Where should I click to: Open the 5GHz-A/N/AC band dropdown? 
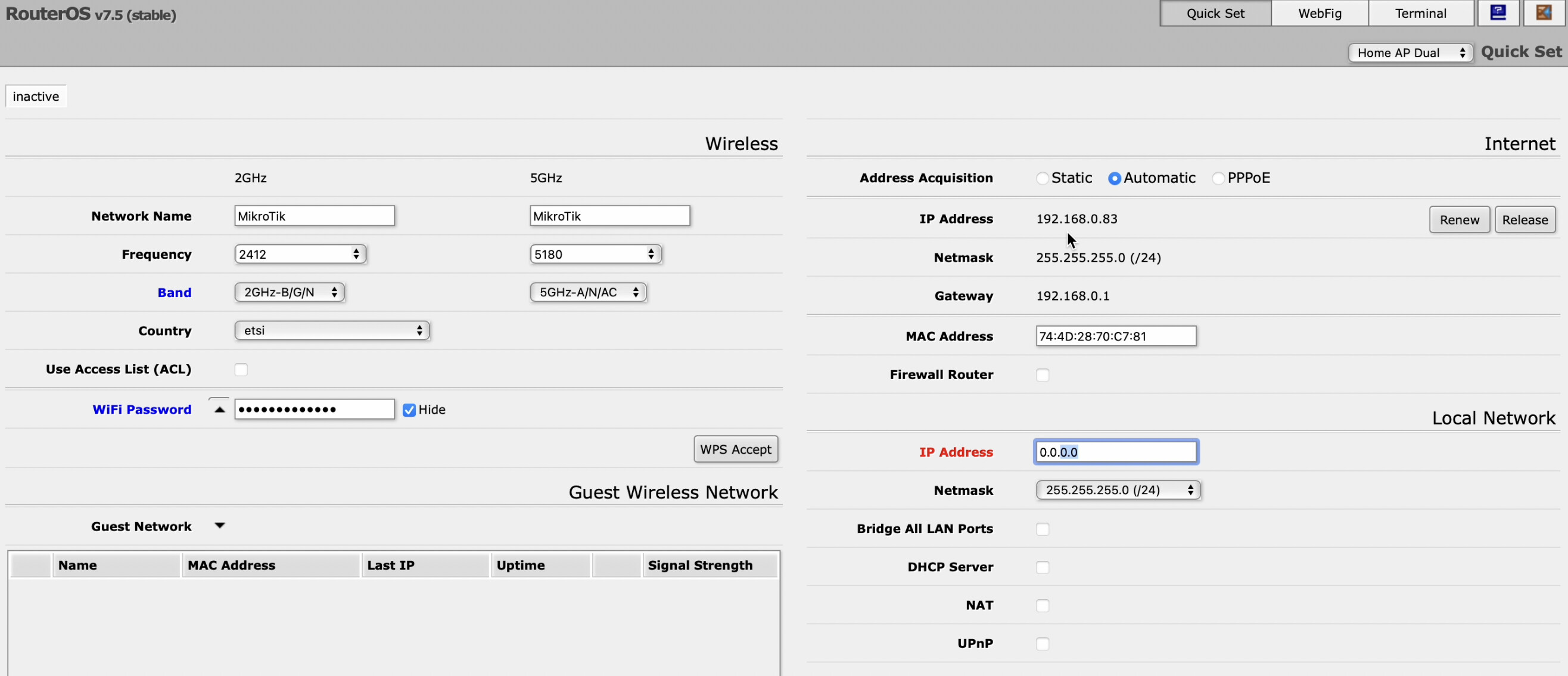(x=587, y=292)
